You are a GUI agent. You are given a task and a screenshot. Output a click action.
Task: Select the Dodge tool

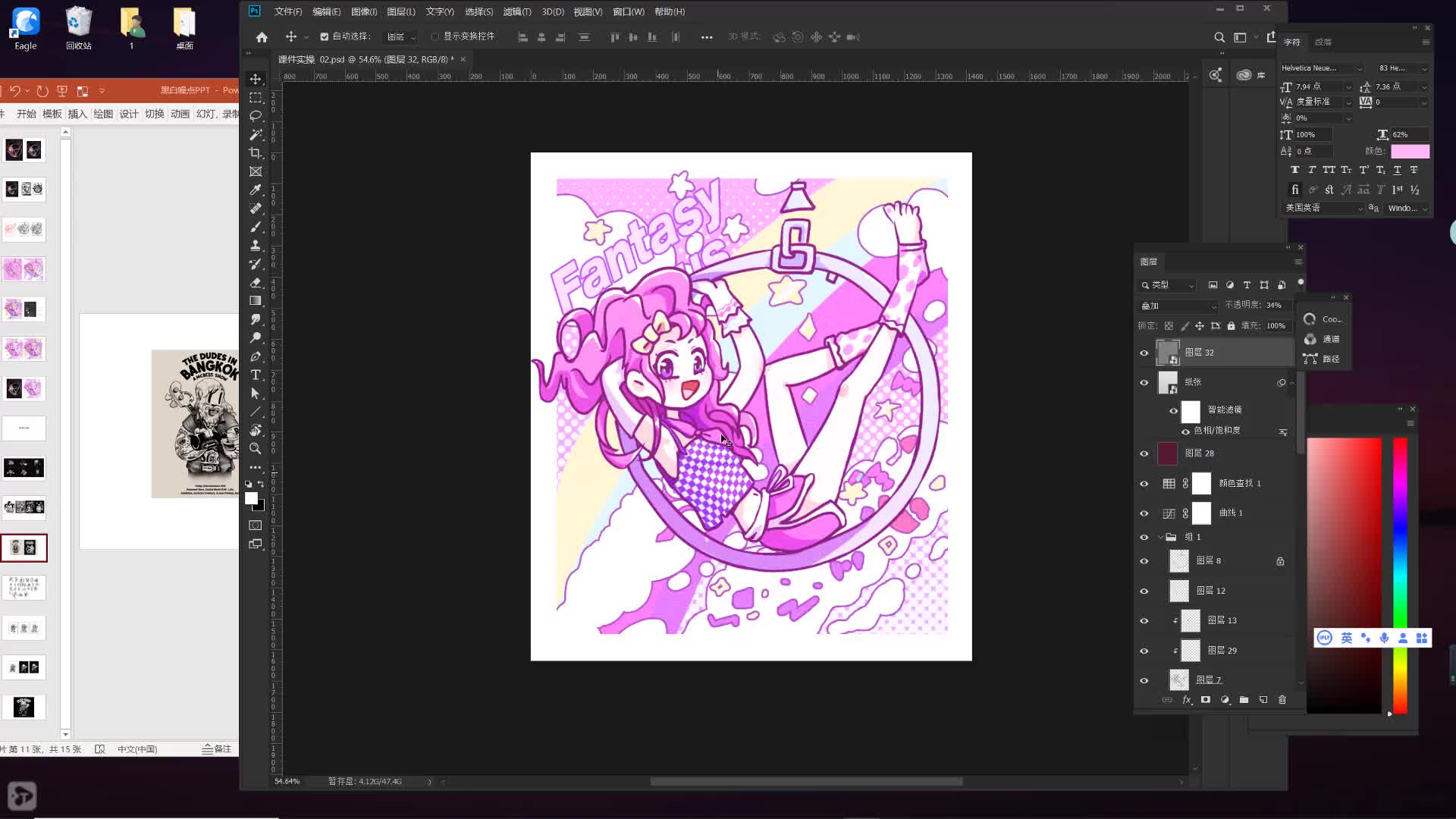click(x=256, y=337)
